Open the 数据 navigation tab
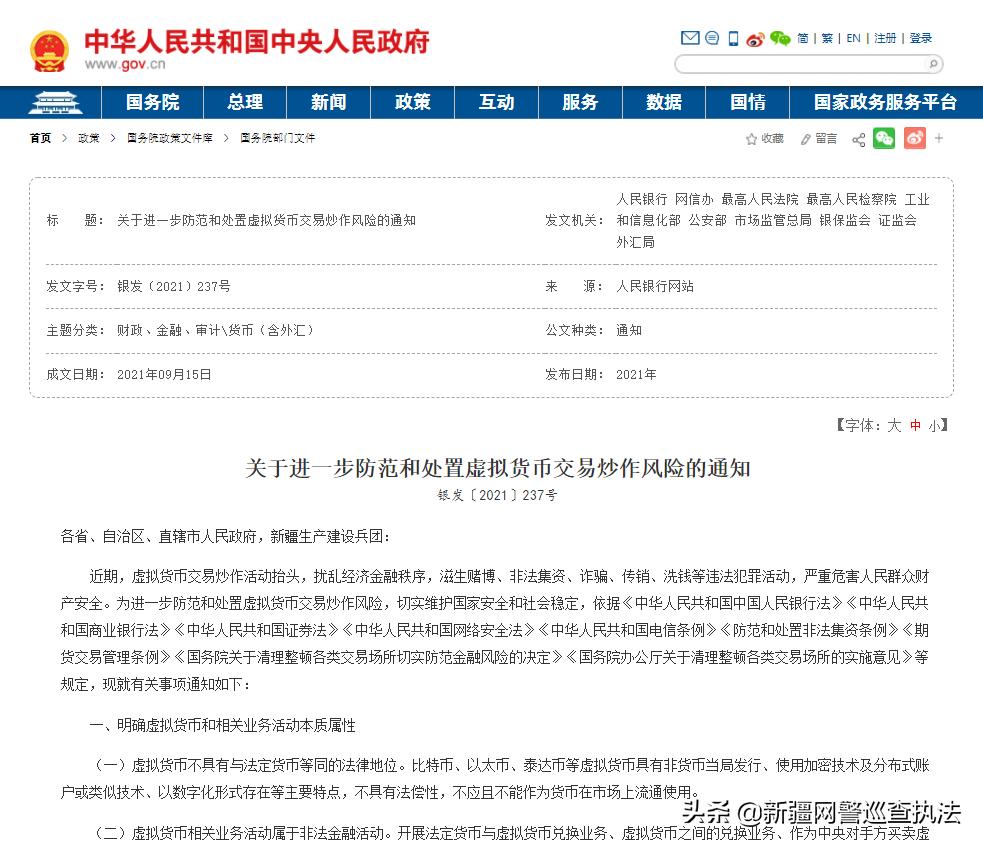This screenshot has height=847, width=983. click(x=664, y=102)
